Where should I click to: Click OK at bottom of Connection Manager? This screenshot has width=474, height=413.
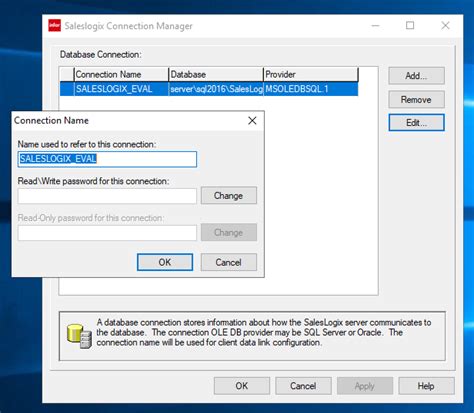[x=242, y=386]
